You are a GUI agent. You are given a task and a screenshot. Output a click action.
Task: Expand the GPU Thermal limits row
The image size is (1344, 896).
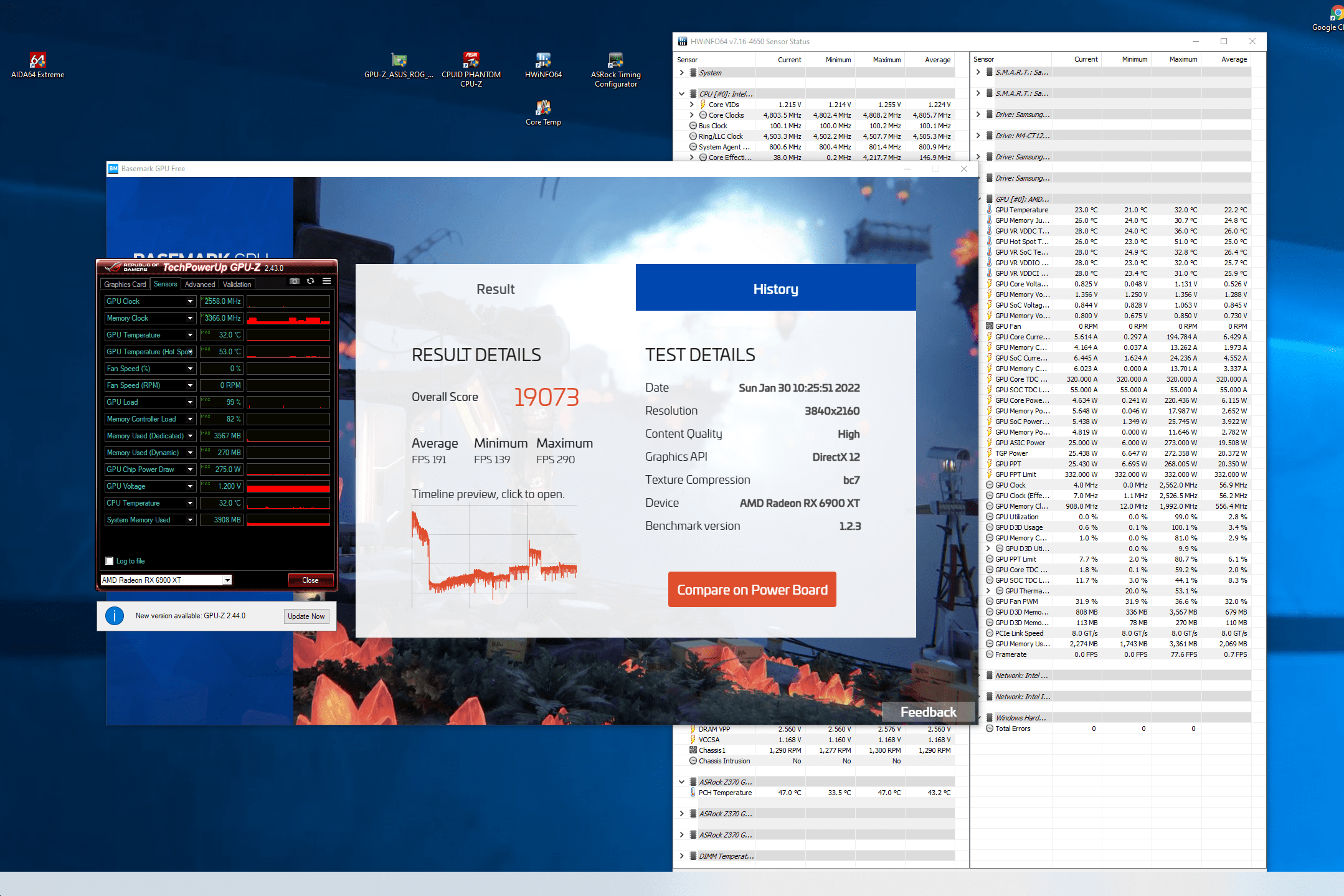(988, 591)
